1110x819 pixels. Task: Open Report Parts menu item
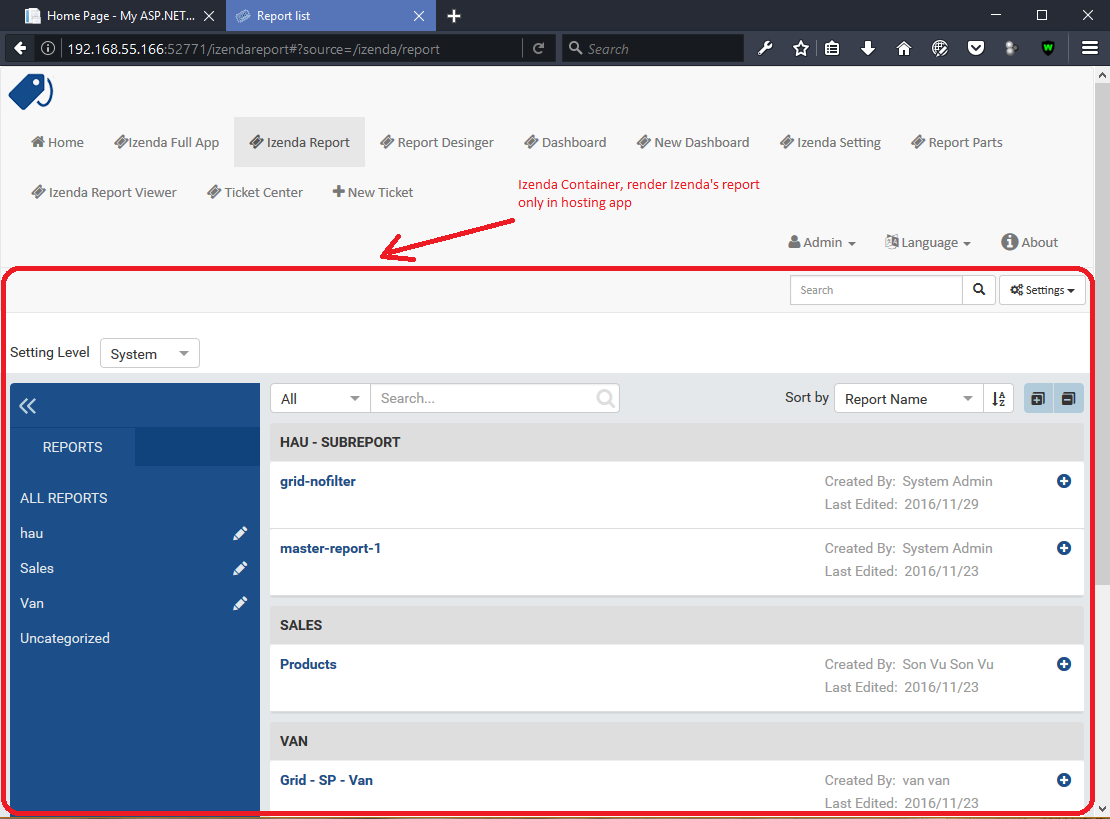coord(957,142)
